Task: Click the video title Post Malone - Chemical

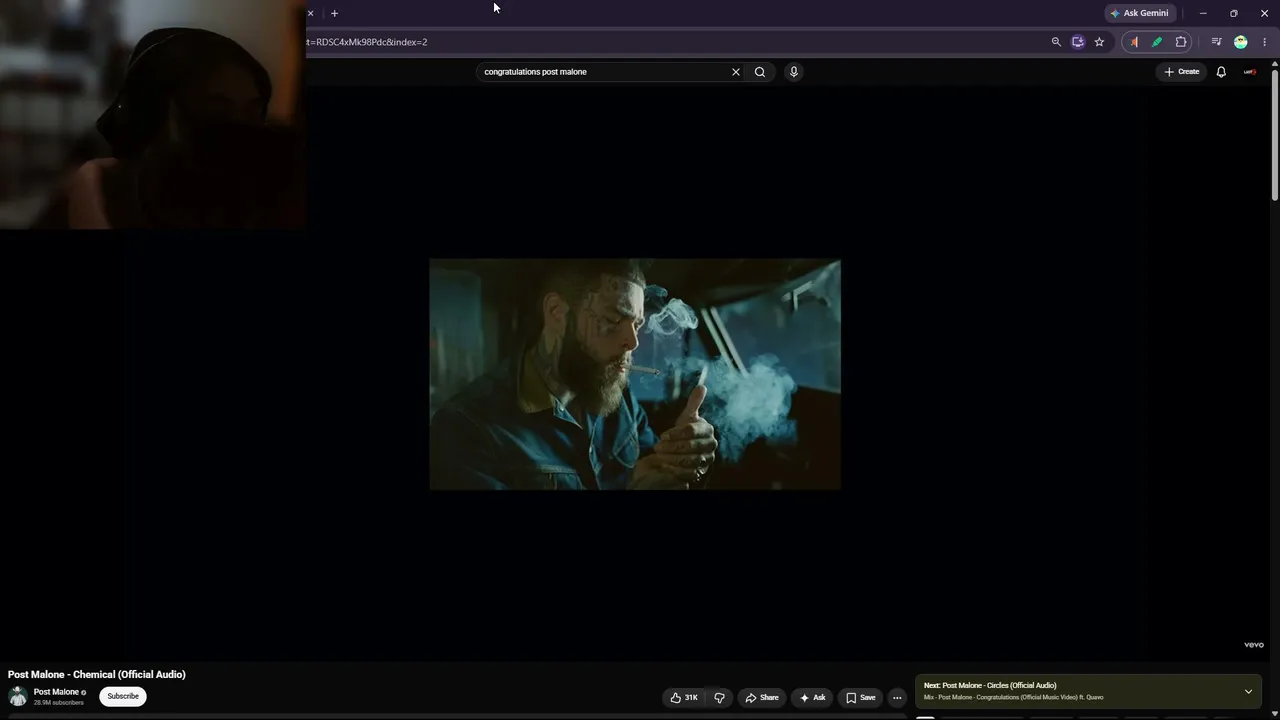Action: click(x=97, y=675)
